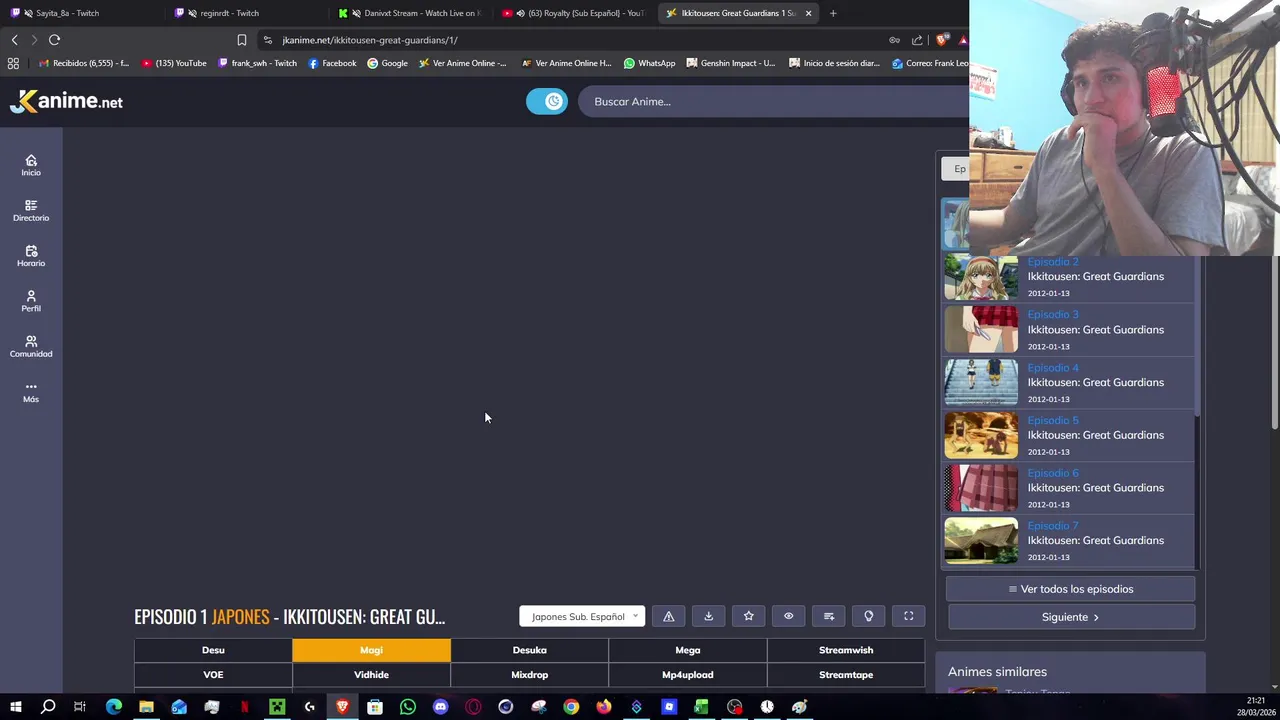Image resolution: width=1280 pixels, height=720 pixels.
Task: Mark as favorite with the star icon
Action: (748, 616)
